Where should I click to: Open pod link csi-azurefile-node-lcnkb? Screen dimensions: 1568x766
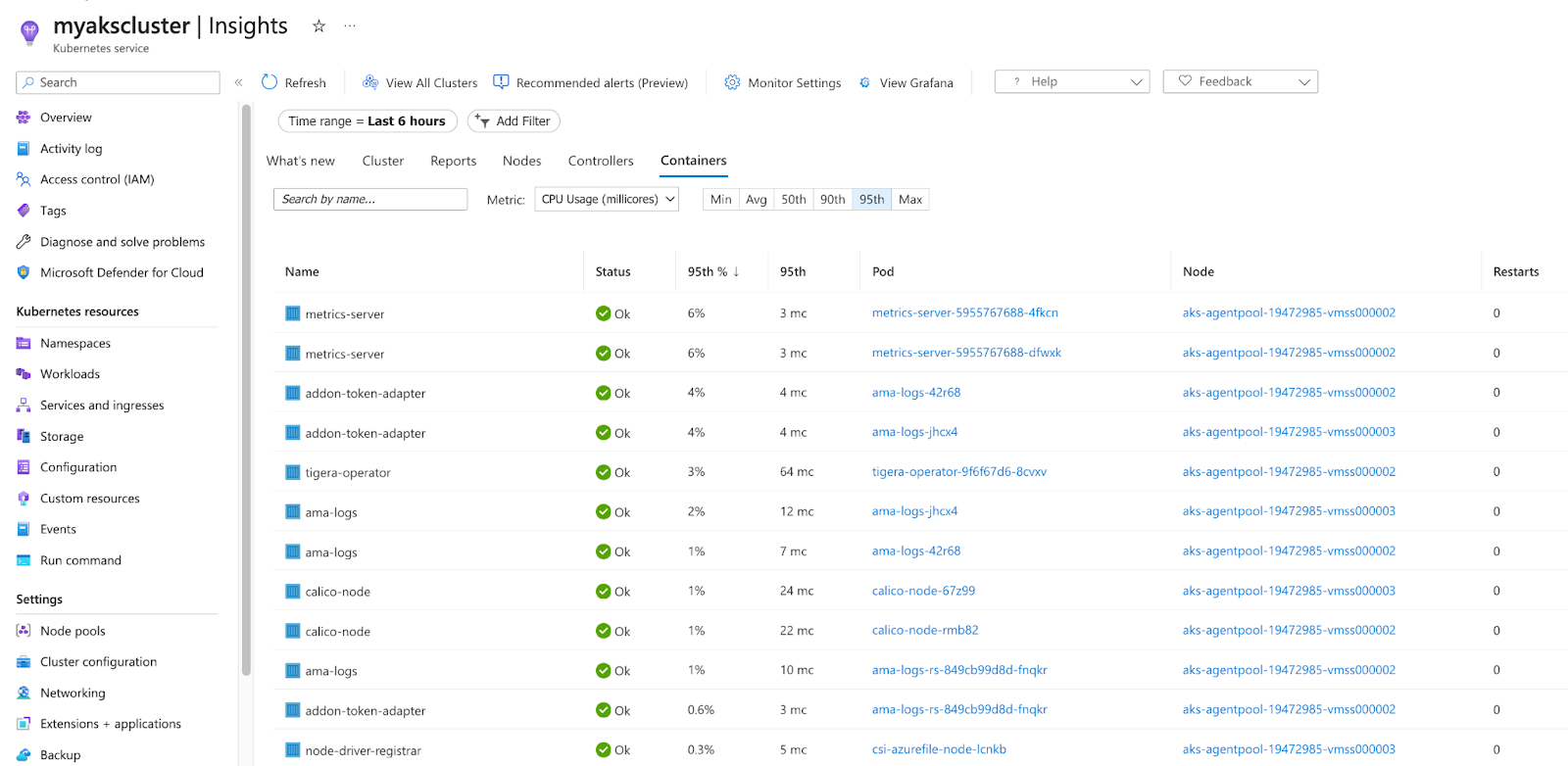(940, 750)
